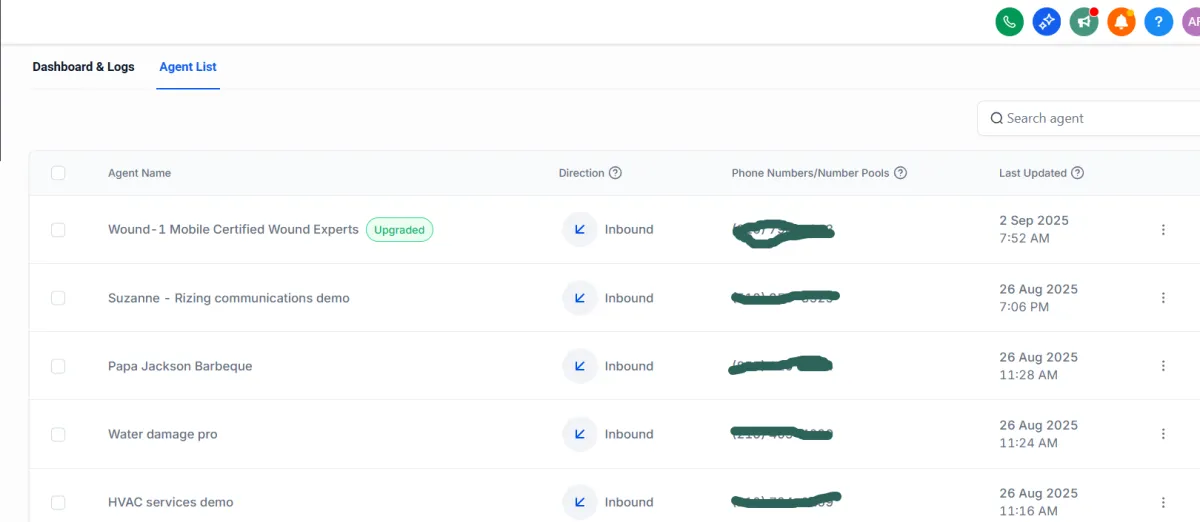The image size is (1200, 522).
Task: Switch to the Dashboard & Logs tab
Action: pos(83,67)
